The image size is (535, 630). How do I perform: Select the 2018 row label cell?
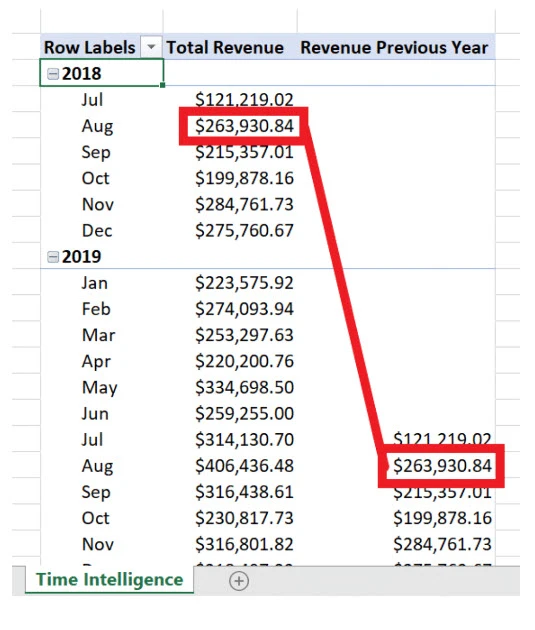point(102,73)
